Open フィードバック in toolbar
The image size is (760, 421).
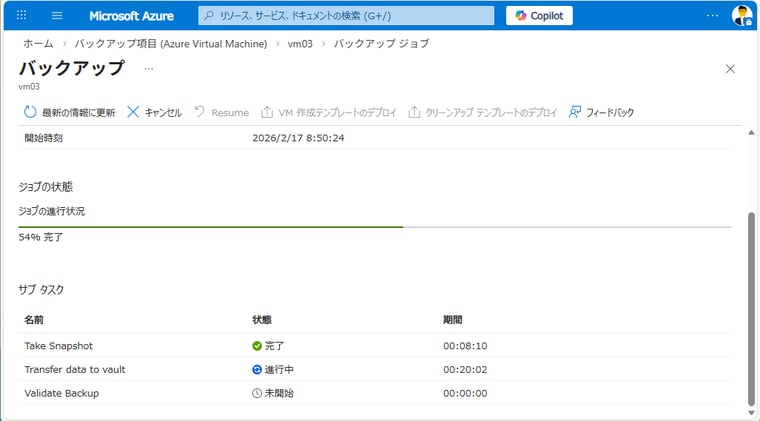[x=610, y=112]
